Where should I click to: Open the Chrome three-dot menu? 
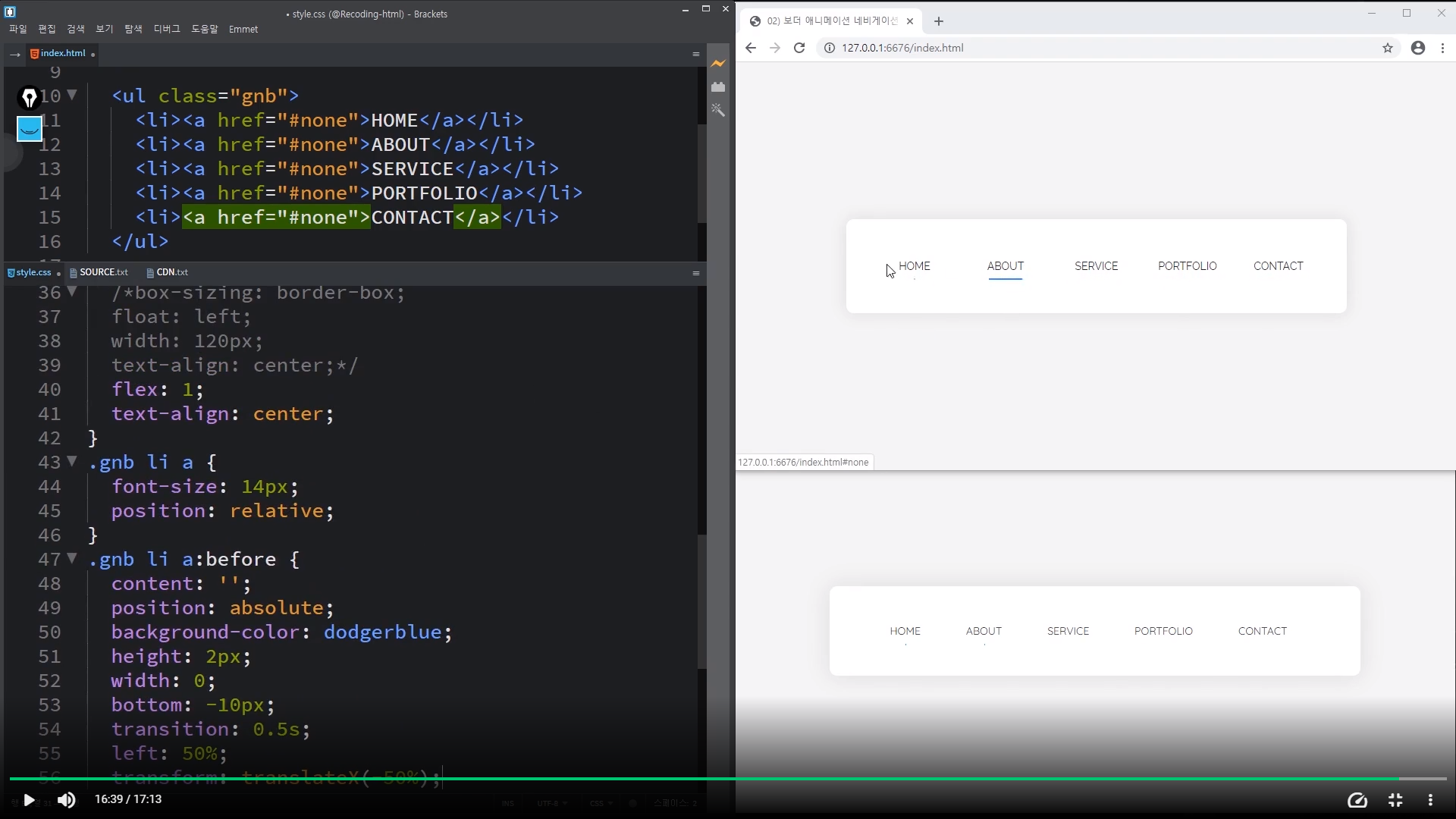[x=1442, y=48]
